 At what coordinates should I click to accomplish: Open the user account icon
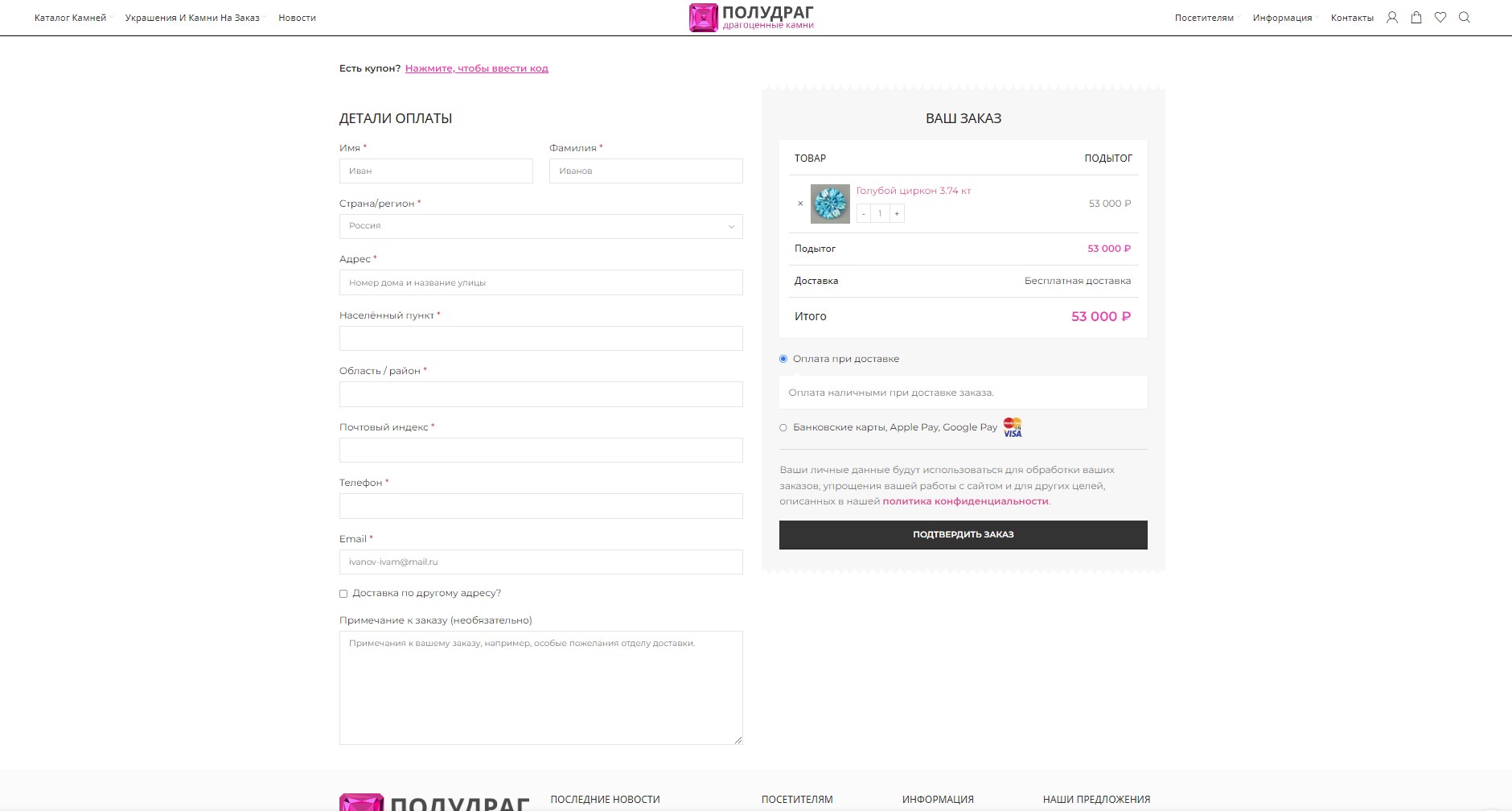click(1392, 18)
